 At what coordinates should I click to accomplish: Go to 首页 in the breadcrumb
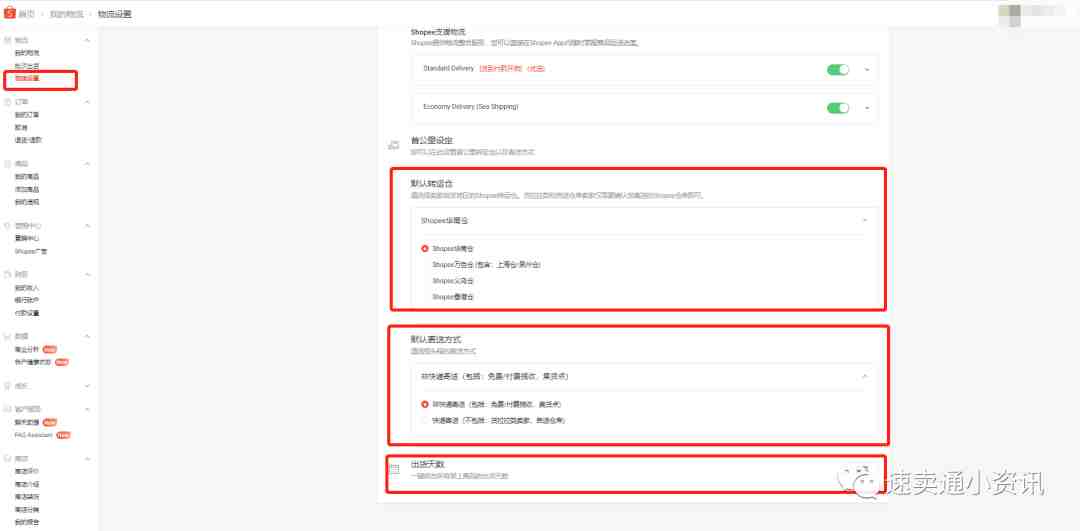click(27, 13)
